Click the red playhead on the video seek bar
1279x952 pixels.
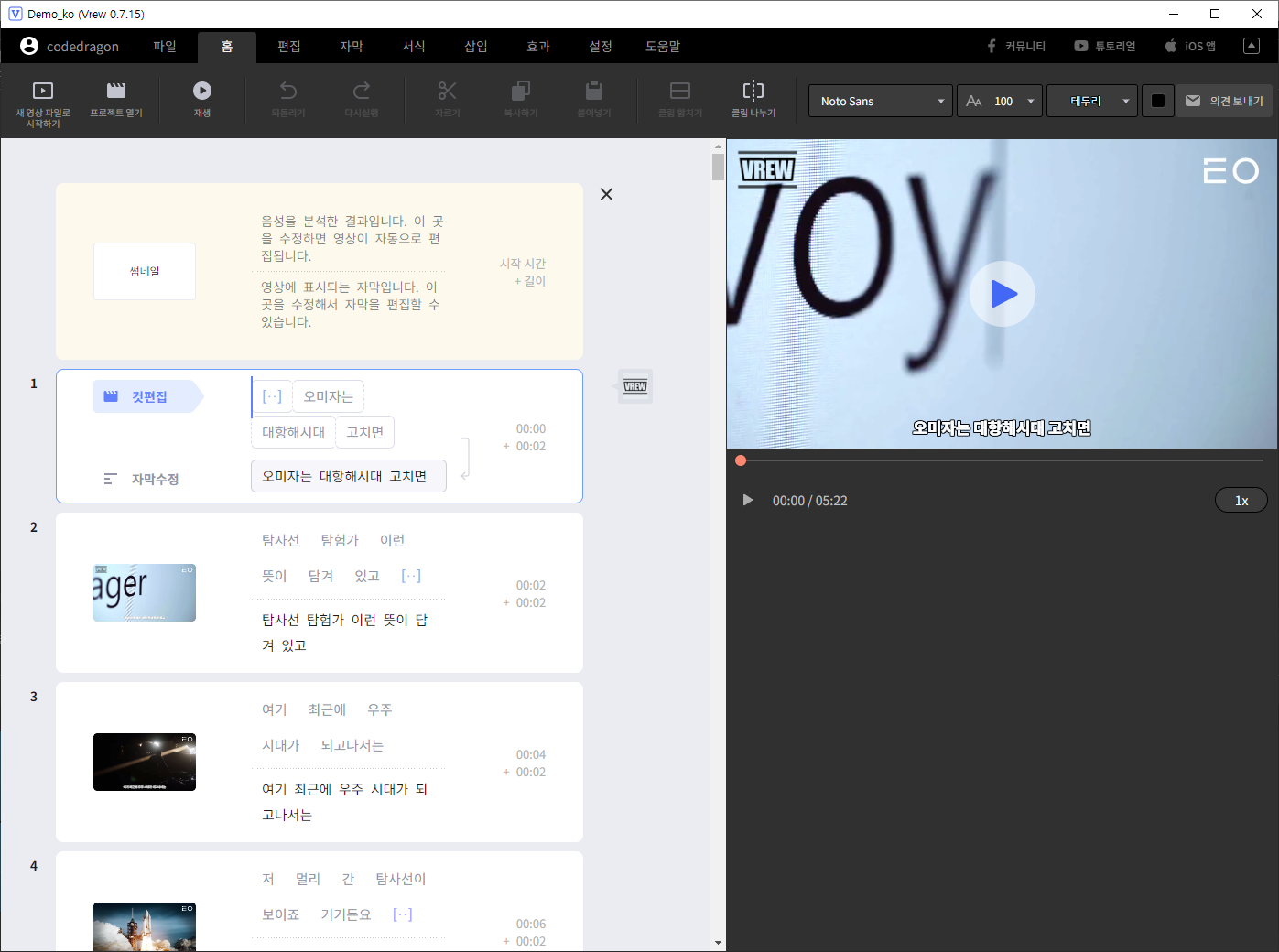[741, 460]
